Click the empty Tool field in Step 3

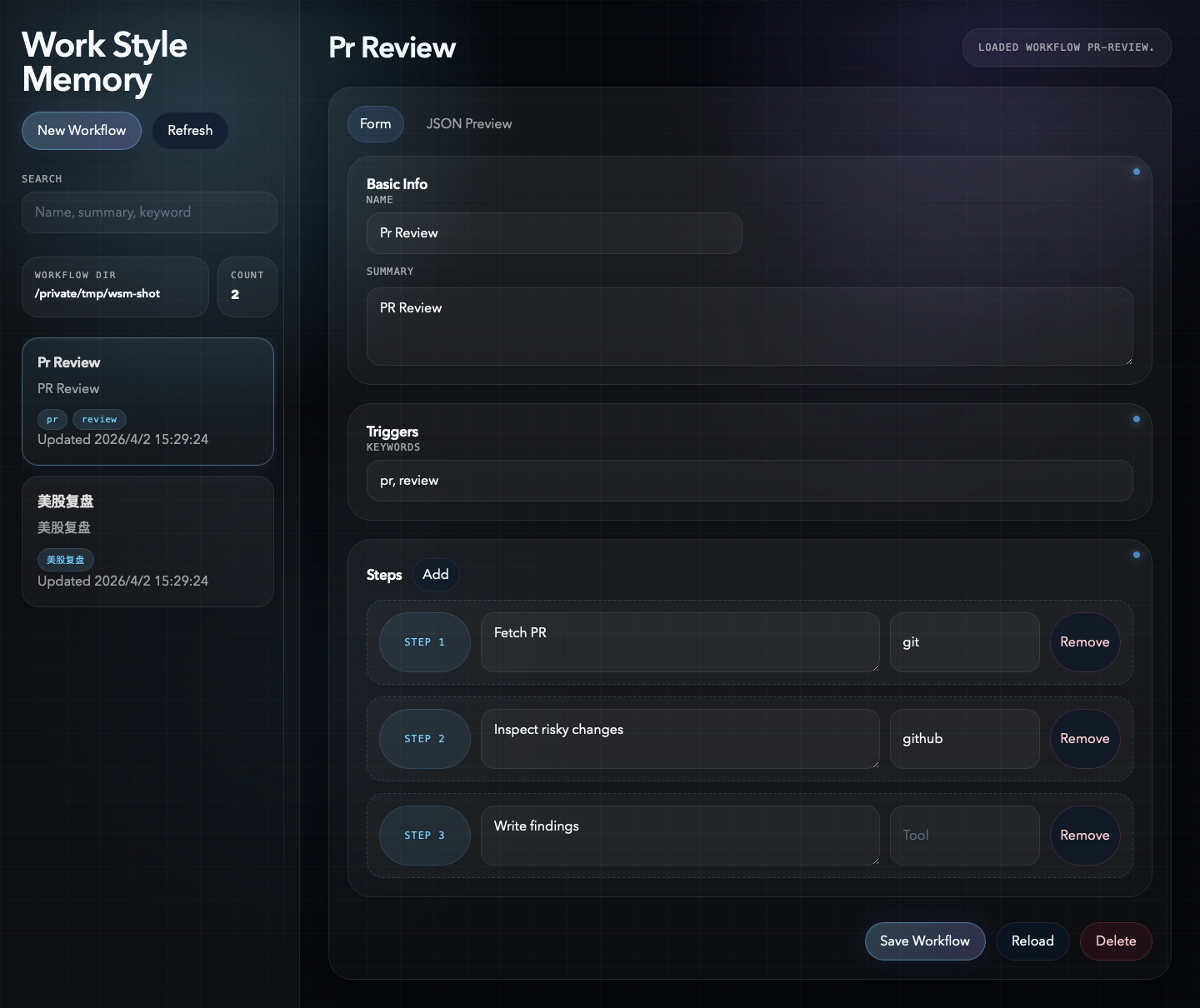click(x=965, y=836)
